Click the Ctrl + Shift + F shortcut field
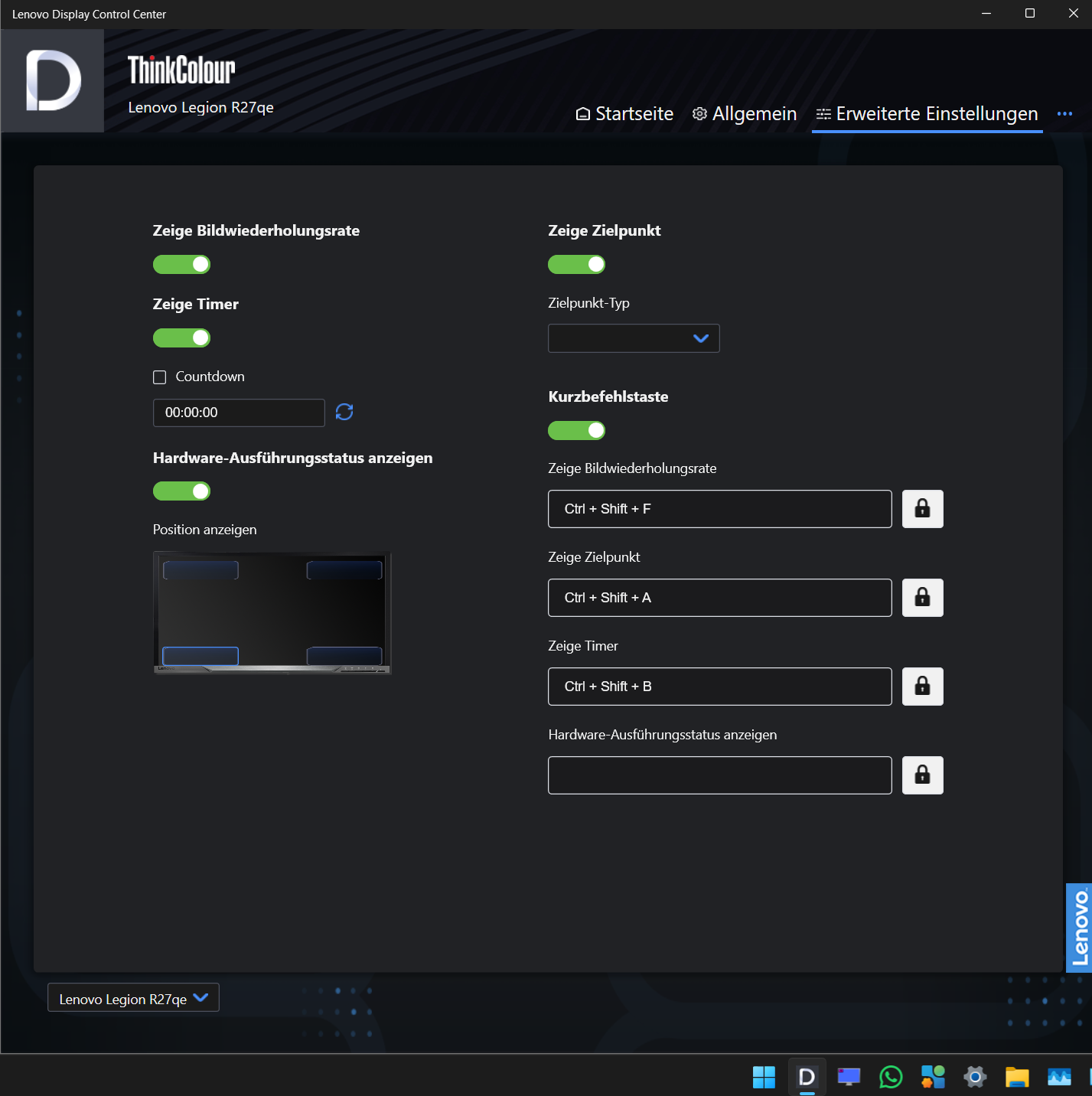This screenshot has height=1096, width=1092. (x=720, y=509)
